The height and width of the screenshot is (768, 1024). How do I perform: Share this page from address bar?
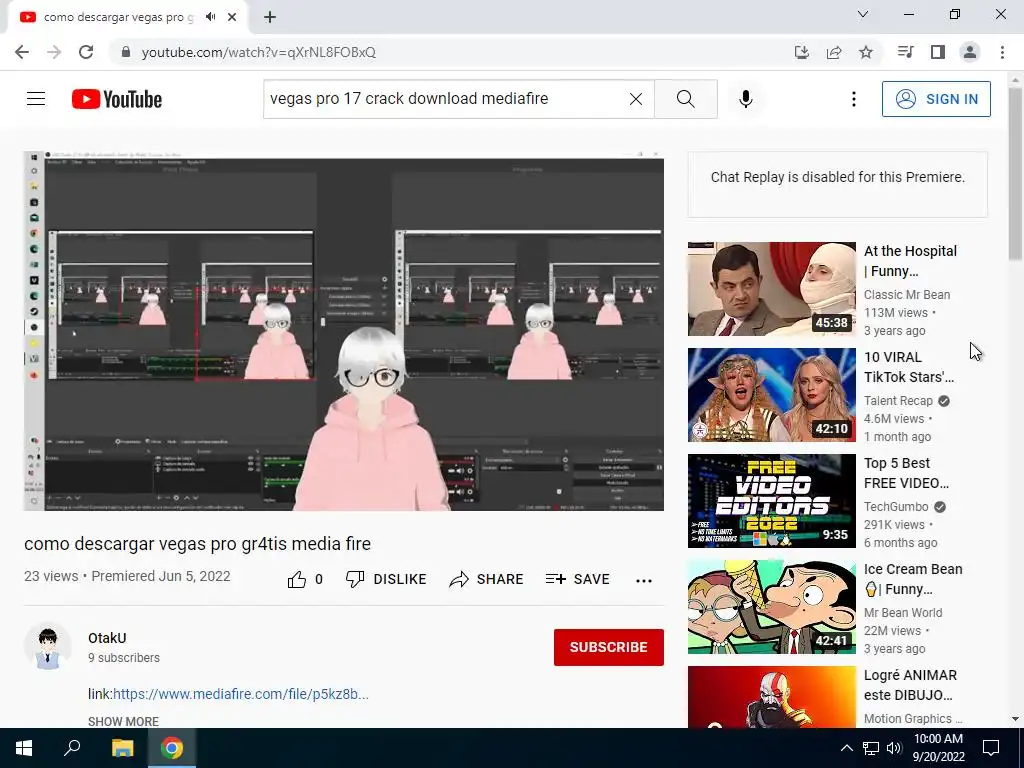834,52
